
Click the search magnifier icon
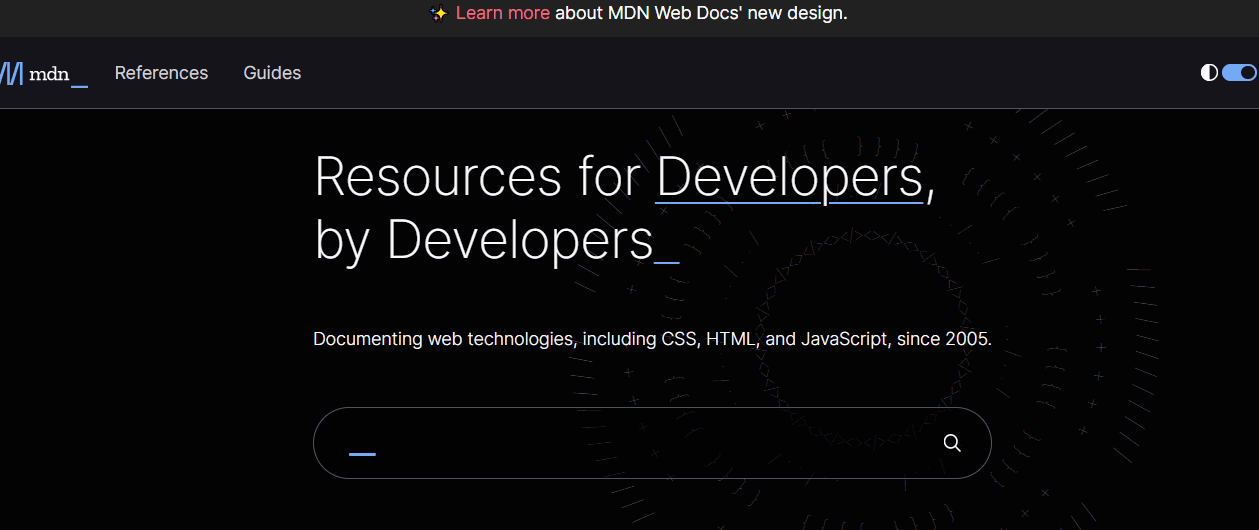(952, 443)
